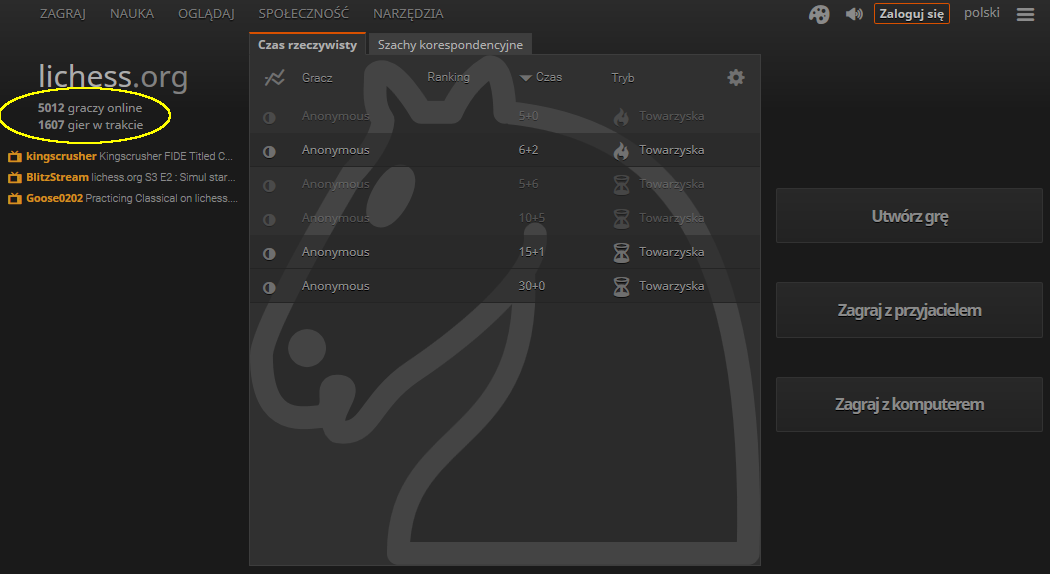Click the 10+5 time control cell
The width and height of the screenshot is (1050, 574).
pyautogui.click(x=531, y=218)
